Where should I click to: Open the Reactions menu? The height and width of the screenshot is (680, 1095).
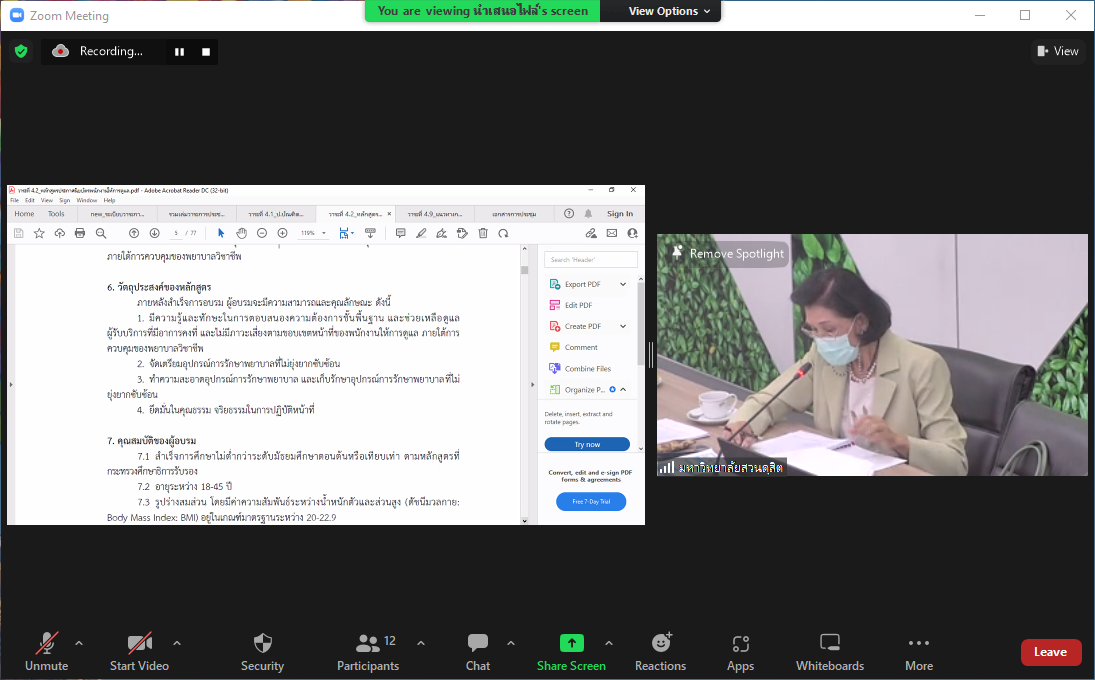tap(660, 643)
